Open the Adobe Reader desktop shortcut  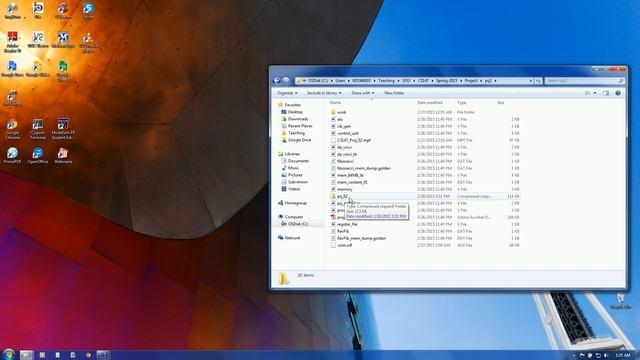pos(12,42)
